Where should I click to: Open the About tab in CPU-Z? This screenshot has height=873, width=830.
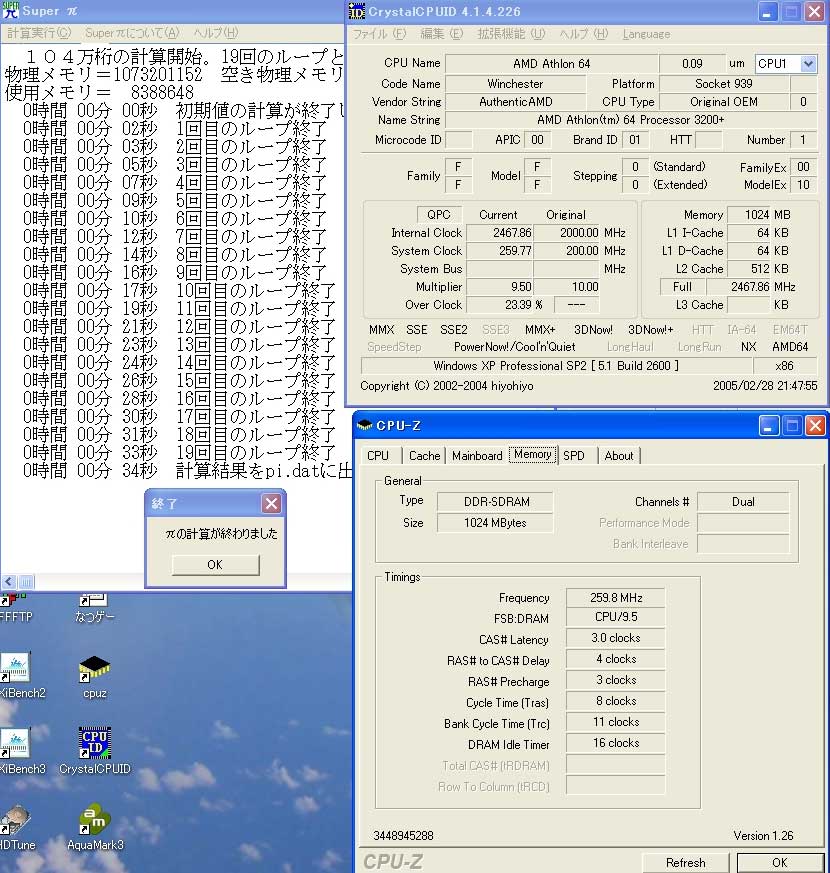point(619,455)
